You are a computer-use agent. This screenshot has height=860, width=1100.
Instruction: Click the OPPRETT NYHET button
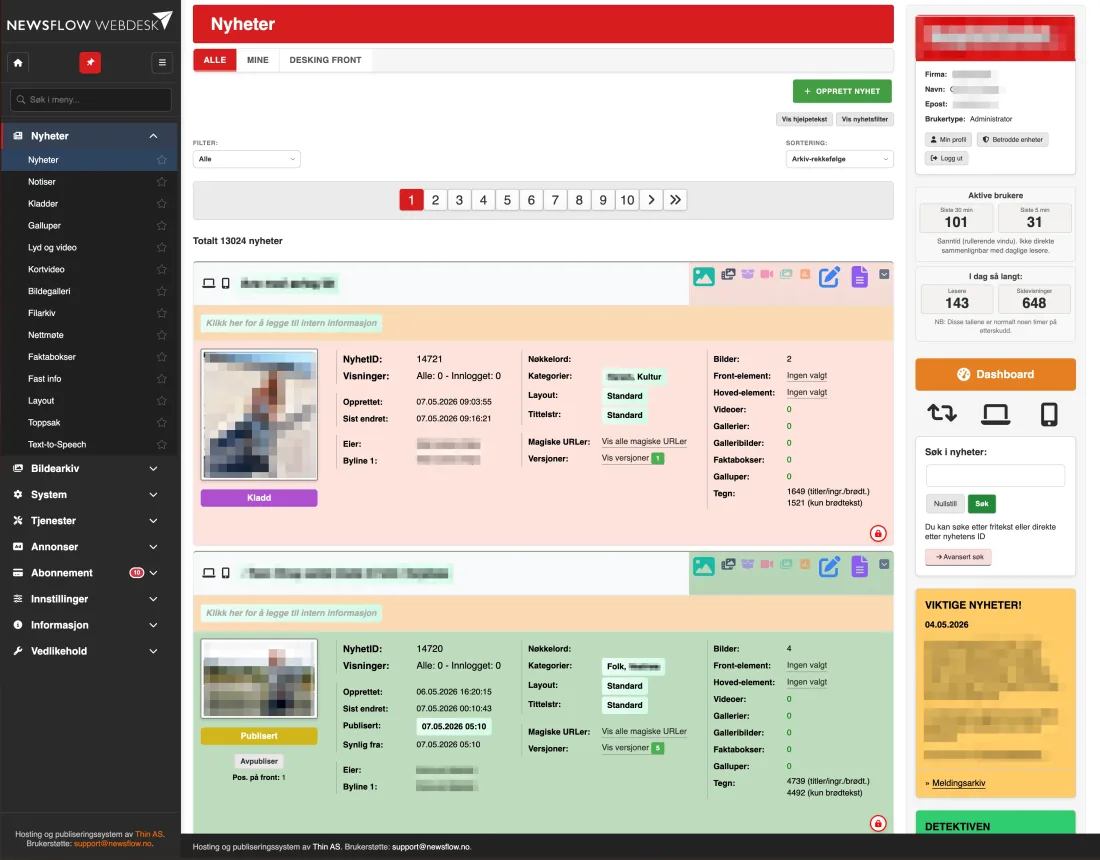(x=842, y=91)
